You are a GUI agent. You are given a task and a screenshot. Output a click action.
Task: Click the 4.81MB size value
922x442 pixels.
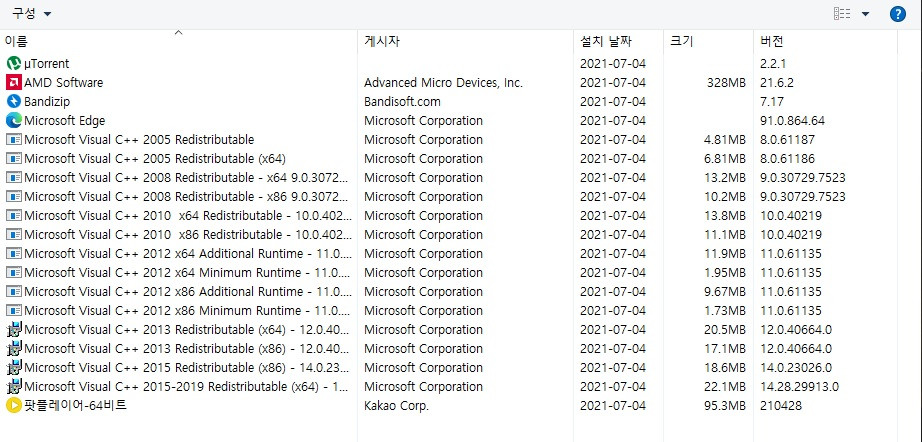click(x=724, y=139)
